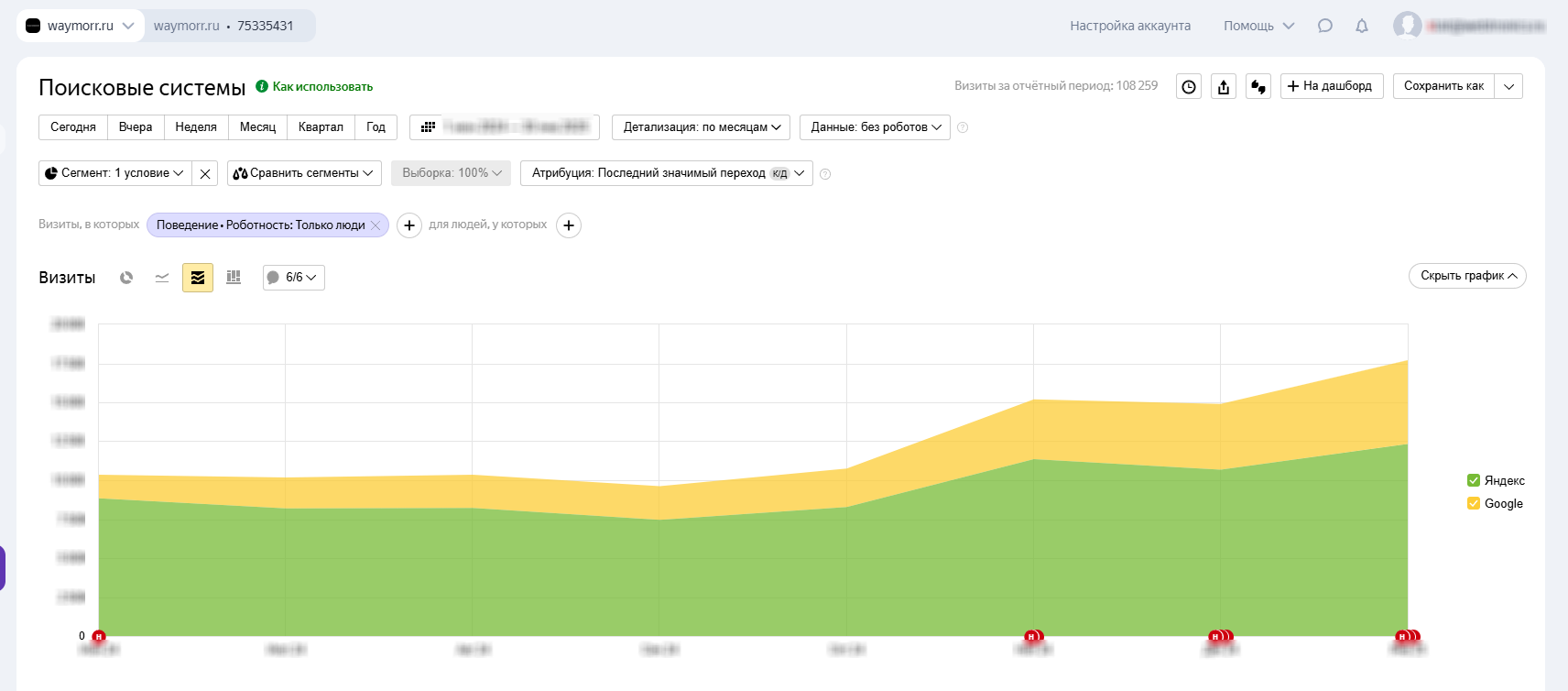Expand the Детализация: по месяцам dropdown
Screen dimensions: 1568x691
point(701,127)
